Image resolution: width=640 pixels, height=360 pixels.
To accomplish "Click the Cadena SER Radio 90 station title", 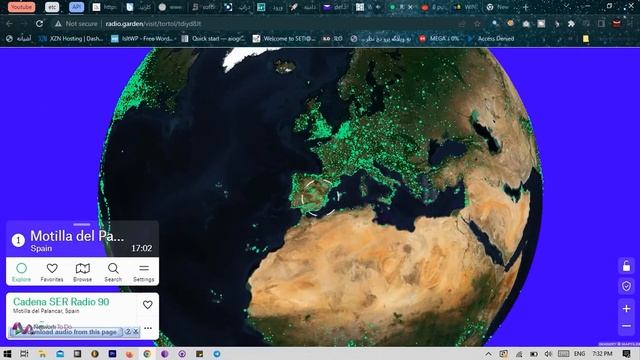I will (61, 302).
